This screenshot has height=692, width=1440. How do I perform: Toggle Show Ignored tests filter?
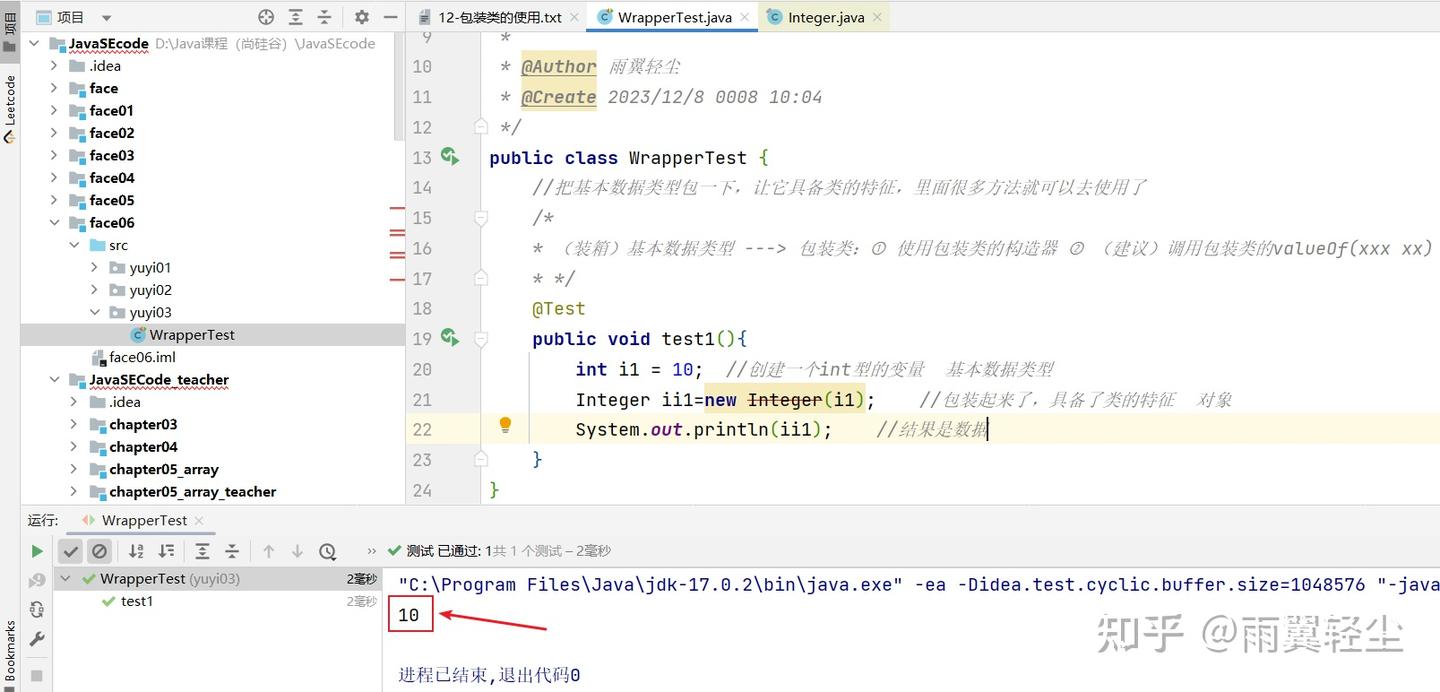tap(98, 550)
